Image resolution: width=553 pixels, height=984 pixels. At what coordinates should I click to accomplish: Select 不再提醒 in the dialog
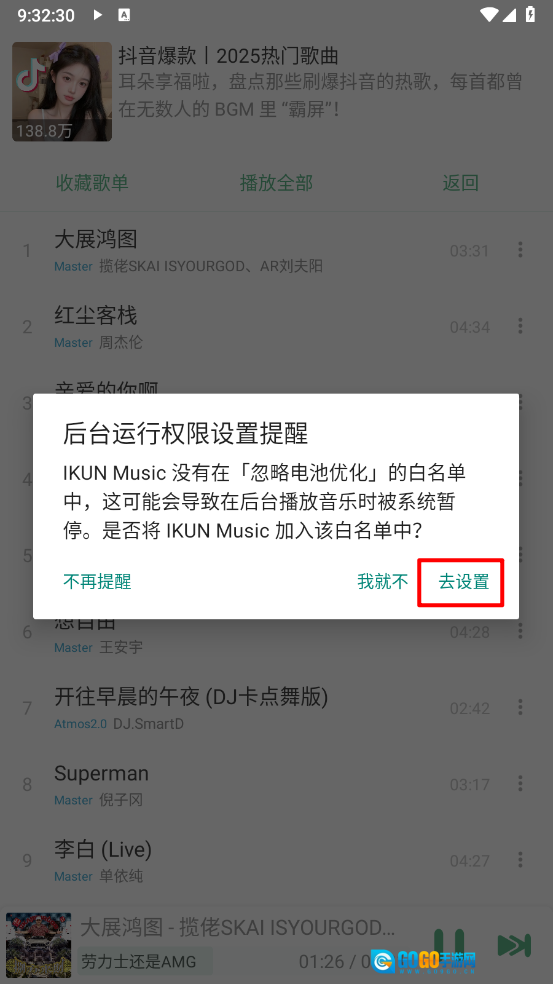click(97, 582)
